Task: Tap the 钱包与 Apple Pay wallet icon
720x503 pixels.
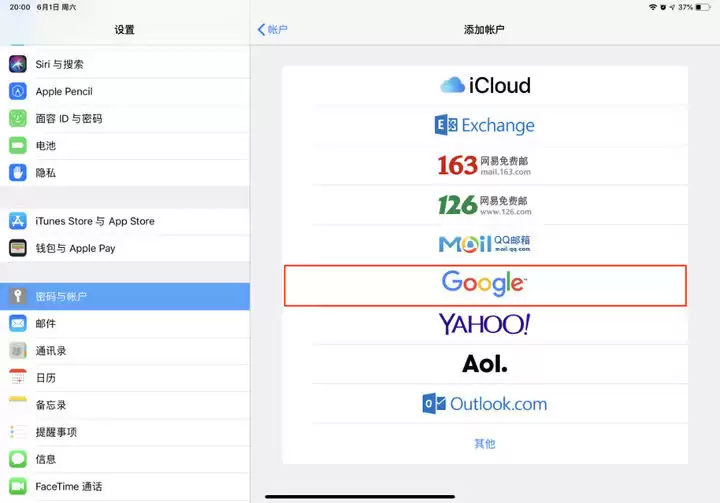Action: (17, 248)
